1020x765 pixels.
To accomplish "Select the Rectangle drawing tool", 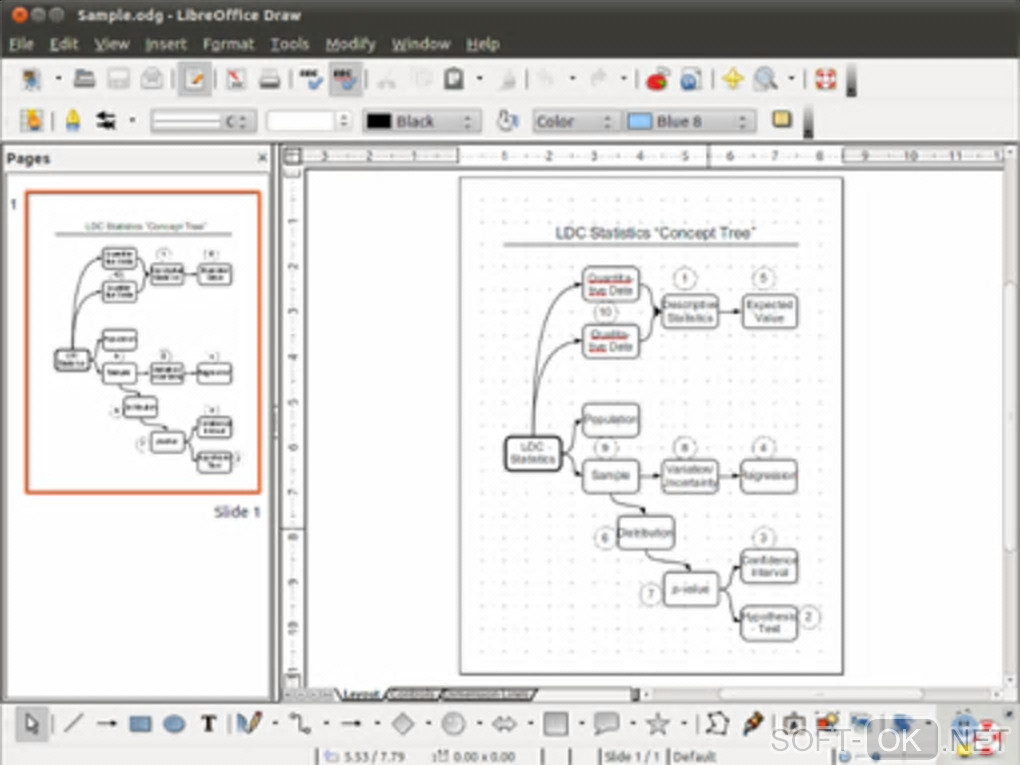I will [x=141, y=723].
